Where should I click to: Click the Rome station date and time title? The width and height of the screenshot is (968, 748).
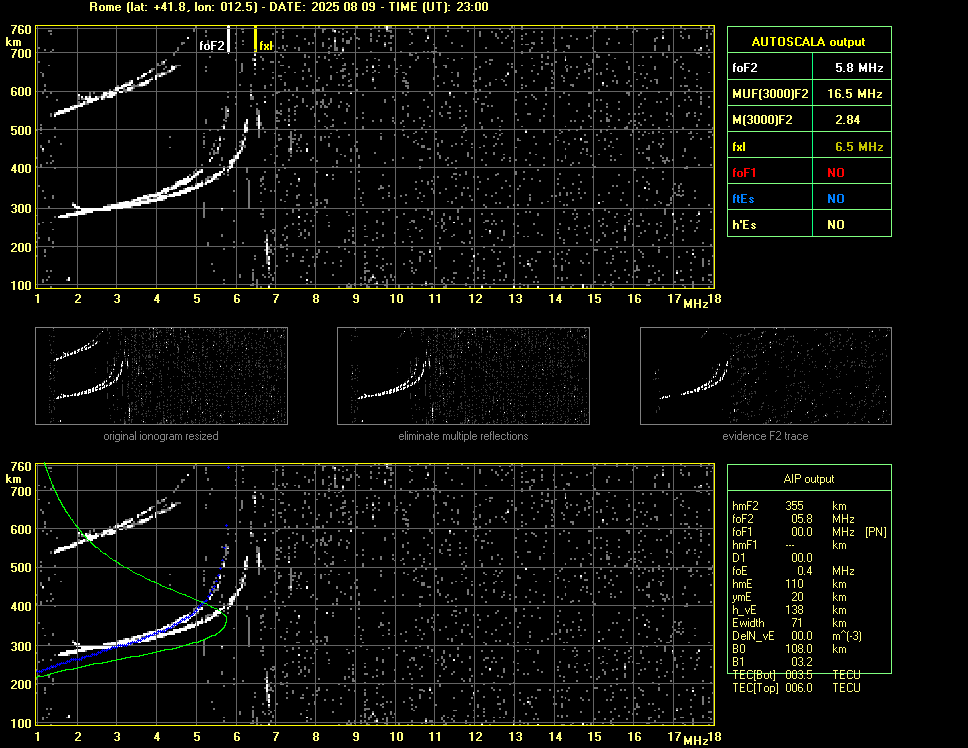tap(289, 7)
